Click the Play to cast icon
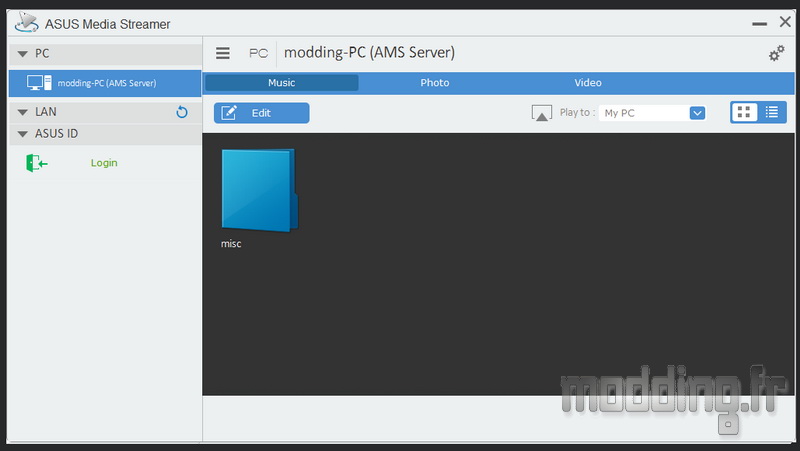This screenshot has width=800, height=451. coord(541,113)
